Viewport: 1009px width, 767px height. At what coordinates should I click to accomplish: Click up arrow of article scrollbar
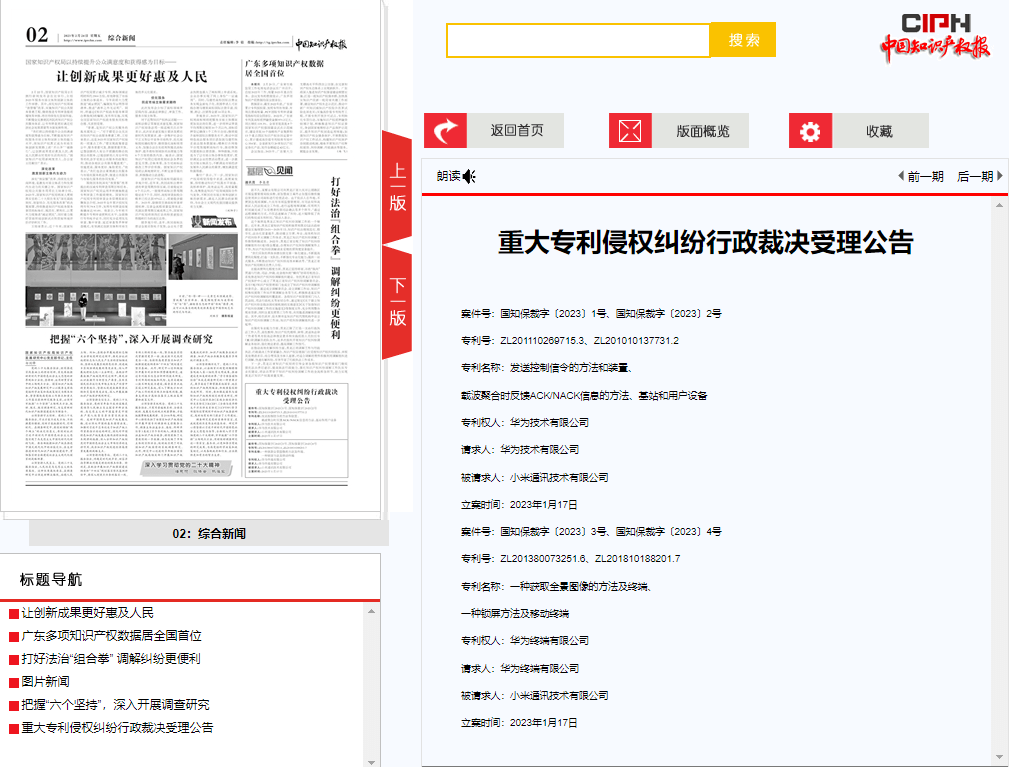tap(999, 205)
